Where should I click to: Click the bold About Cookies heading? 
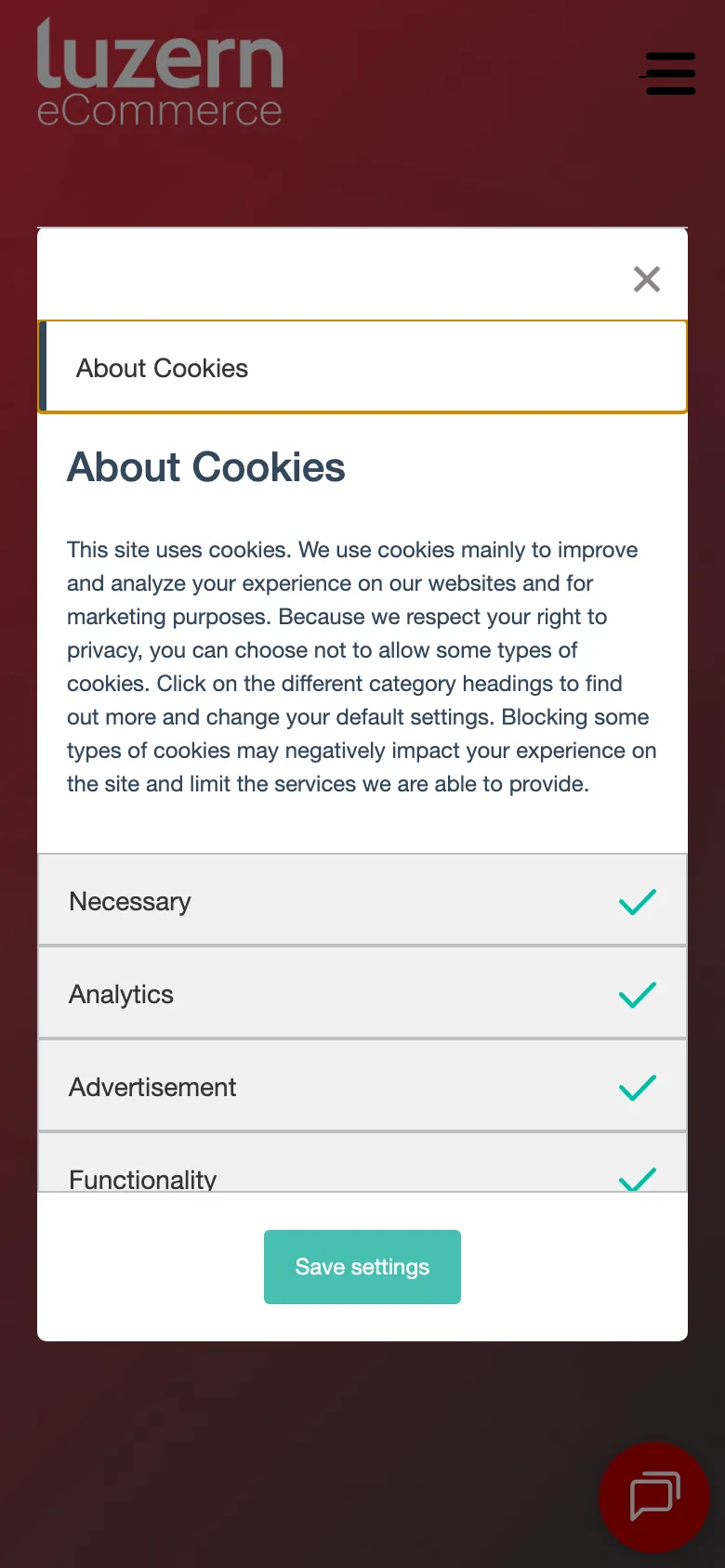coord(206,467)
